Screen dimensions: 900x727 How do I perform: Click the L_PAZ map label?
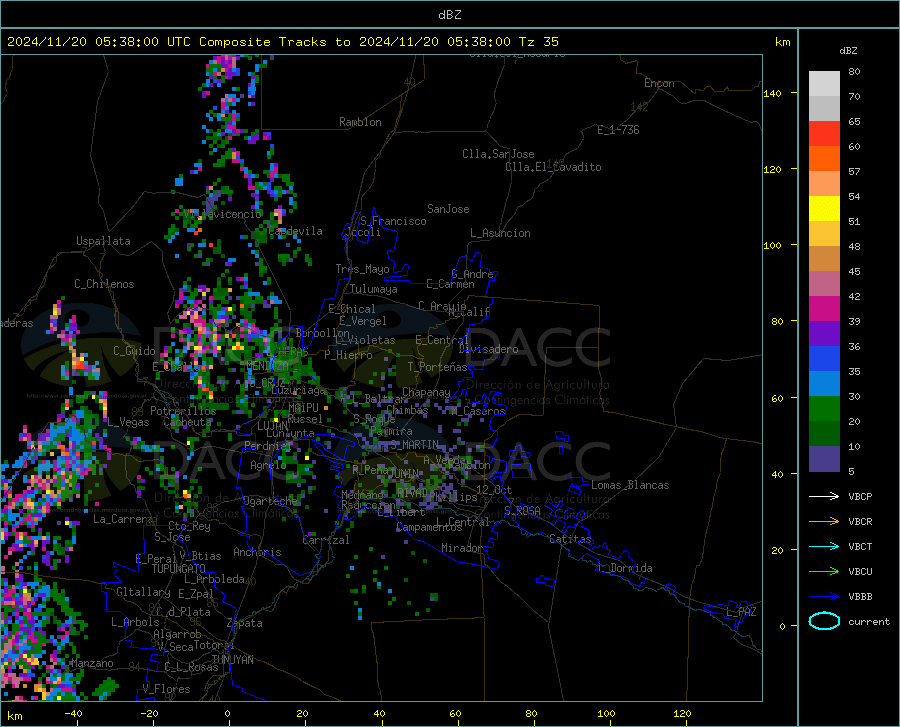click(x=741, y=612)
